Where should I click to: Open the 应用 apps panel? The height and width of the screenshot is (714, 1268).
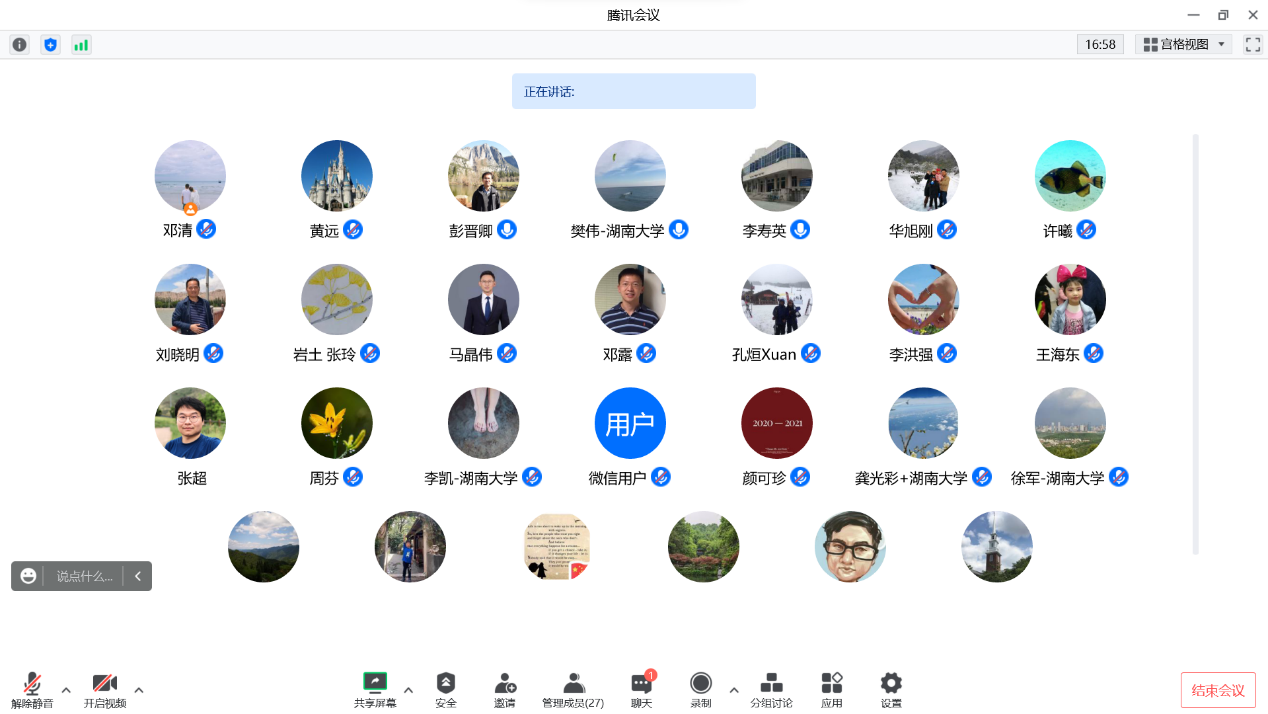tap(832, 689)
